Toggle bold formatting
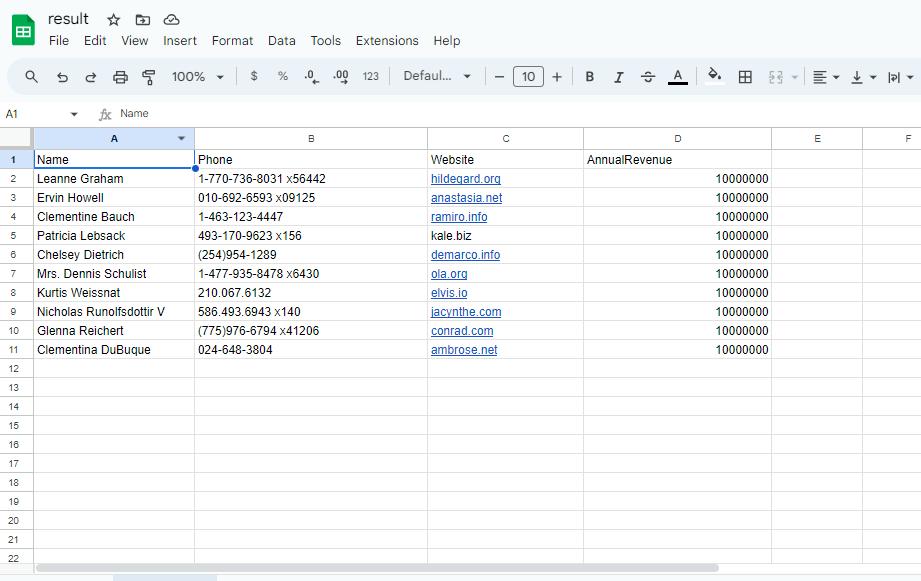Screen dimensions: 921x581 coord(590,77)
